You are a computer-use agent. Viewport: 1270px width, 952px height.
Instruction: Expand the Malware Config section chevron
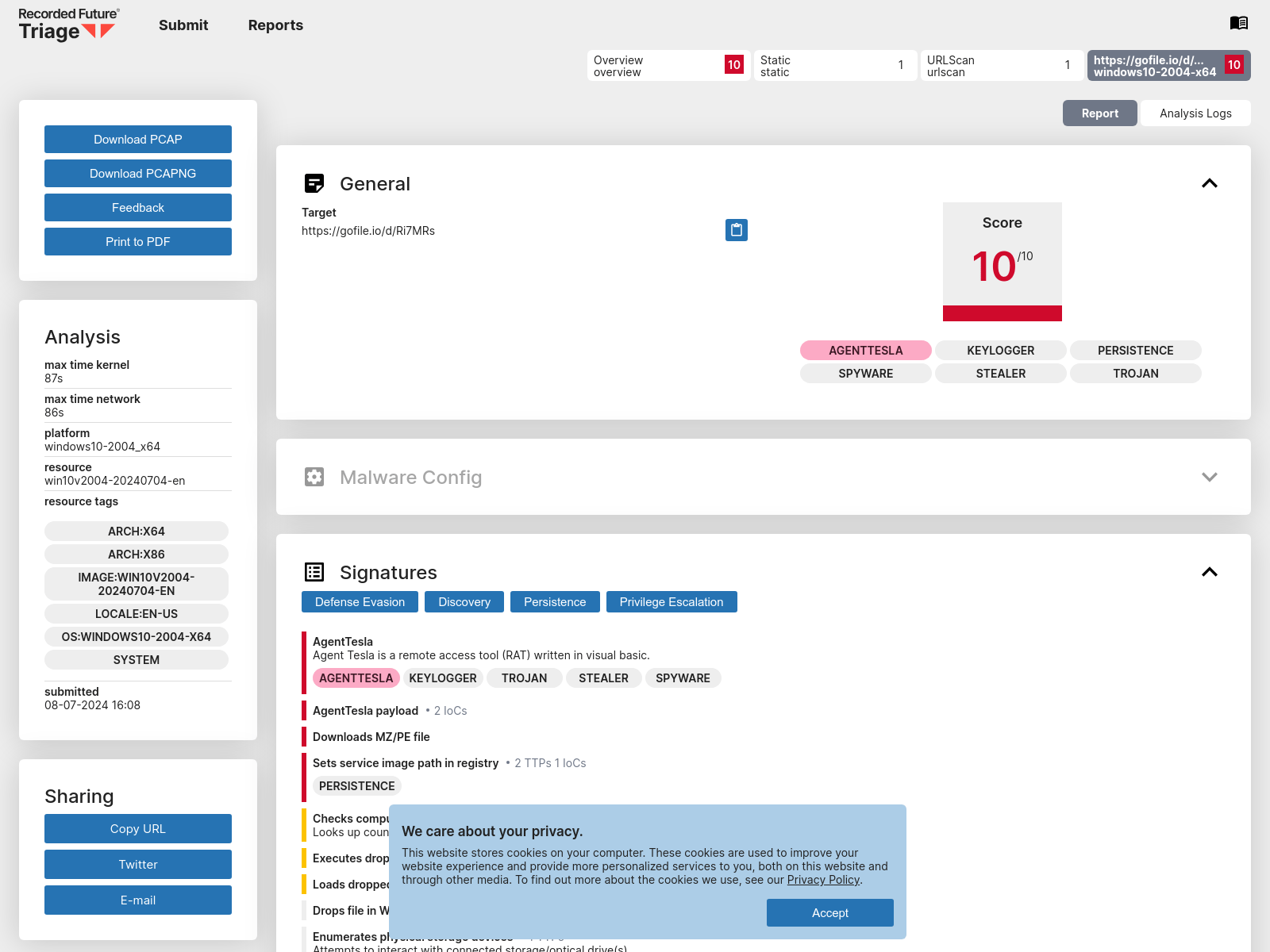tap(1210, 477)
